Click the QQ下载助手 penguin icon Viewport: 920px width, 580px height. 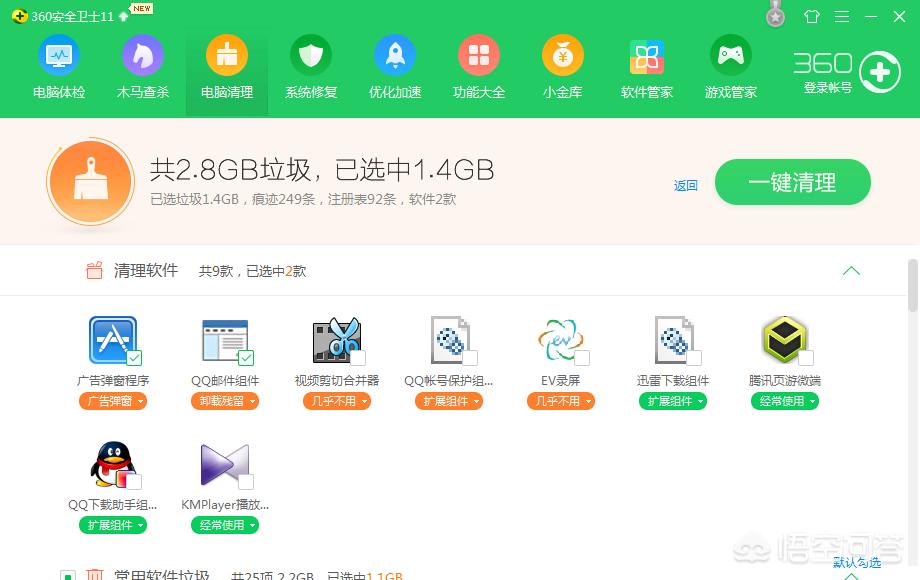[x=113, y=464]
